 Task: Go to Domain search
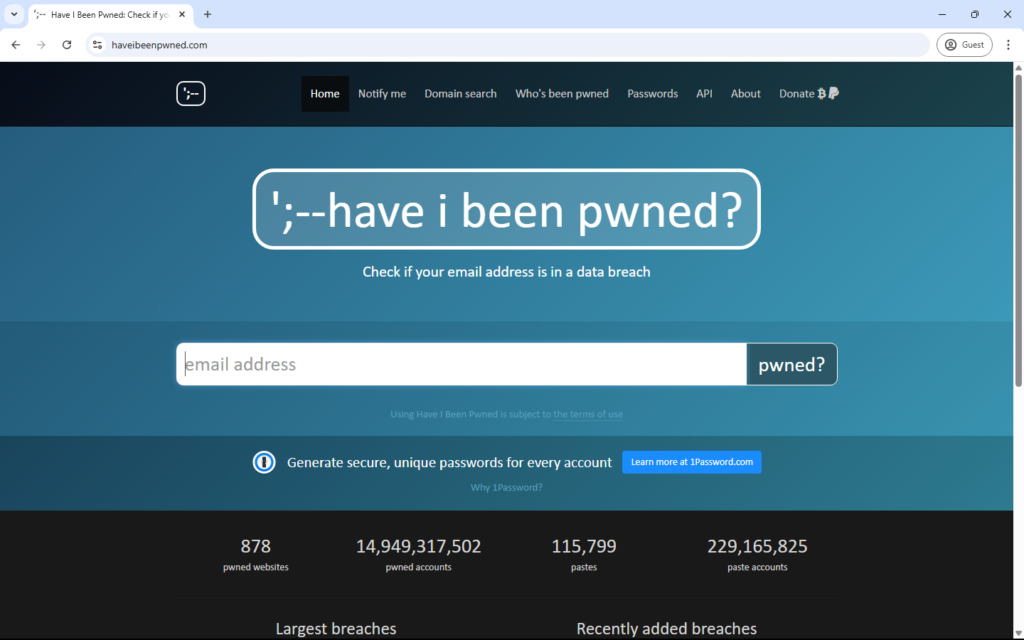pyautogui.click(x=460, y=94)
